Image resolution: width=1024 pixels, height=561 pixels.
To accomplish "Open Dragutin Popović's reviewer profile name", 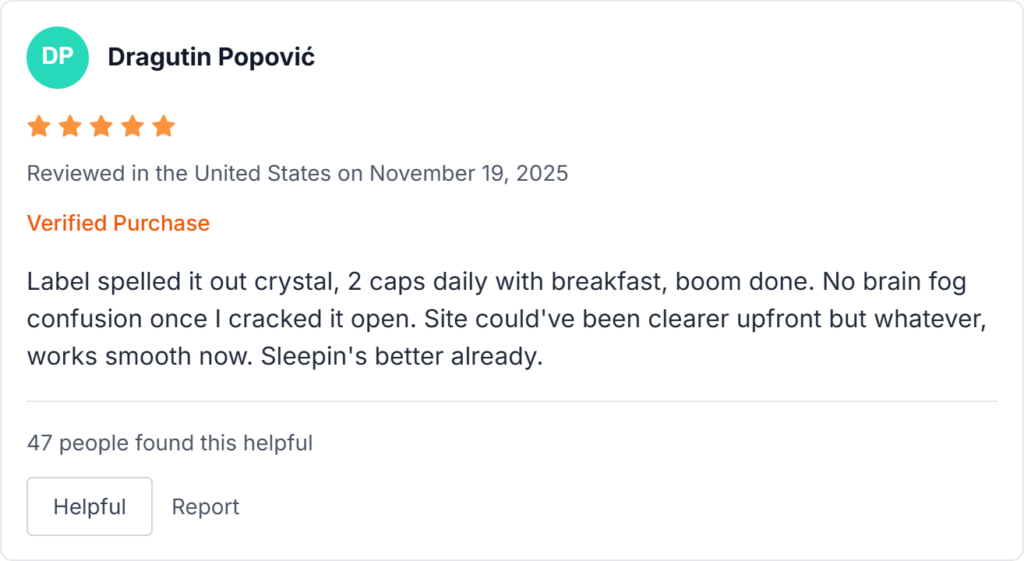I will (211, 57).
